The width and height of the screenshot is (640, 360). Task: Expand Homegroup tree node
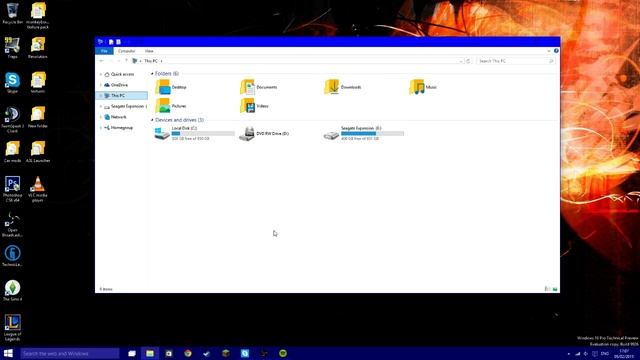point(101,127)
